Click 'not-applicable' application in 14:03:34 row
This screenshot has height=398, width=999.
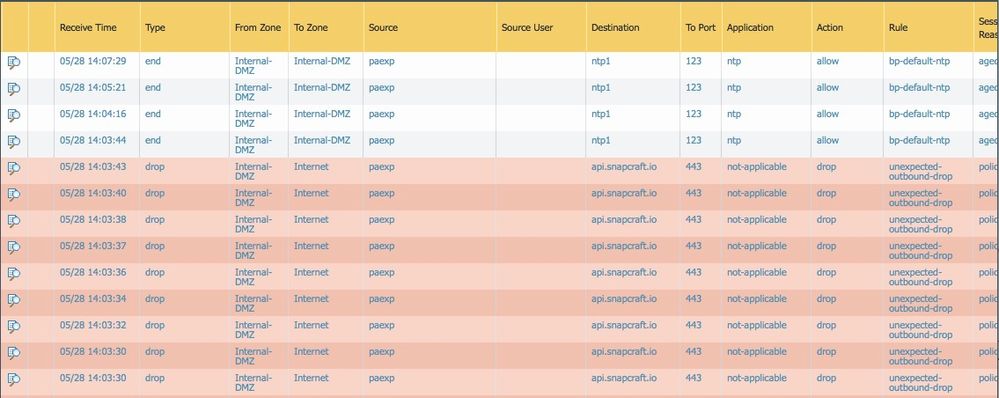tap(757, 299)
